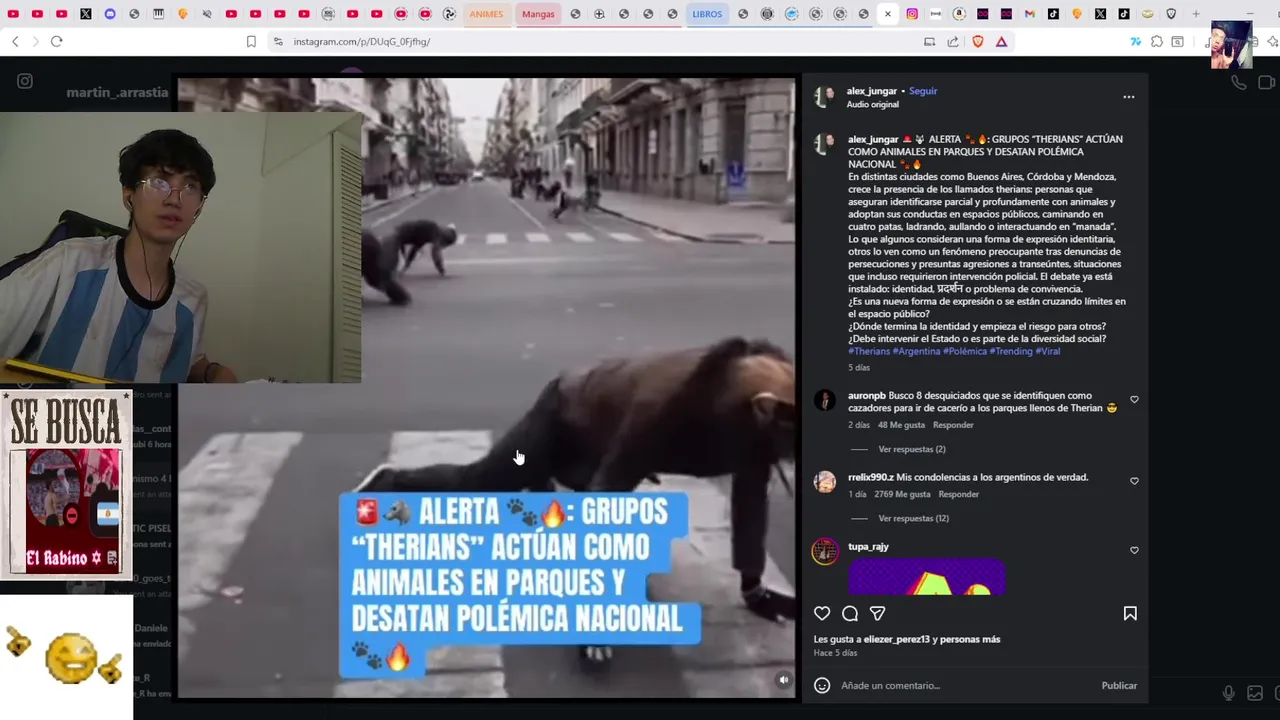Expand Ver respuestas (12) under rrelix990.z
Image resolution: width=1280 pixels, height=720 pixels.
pos(913,518)
